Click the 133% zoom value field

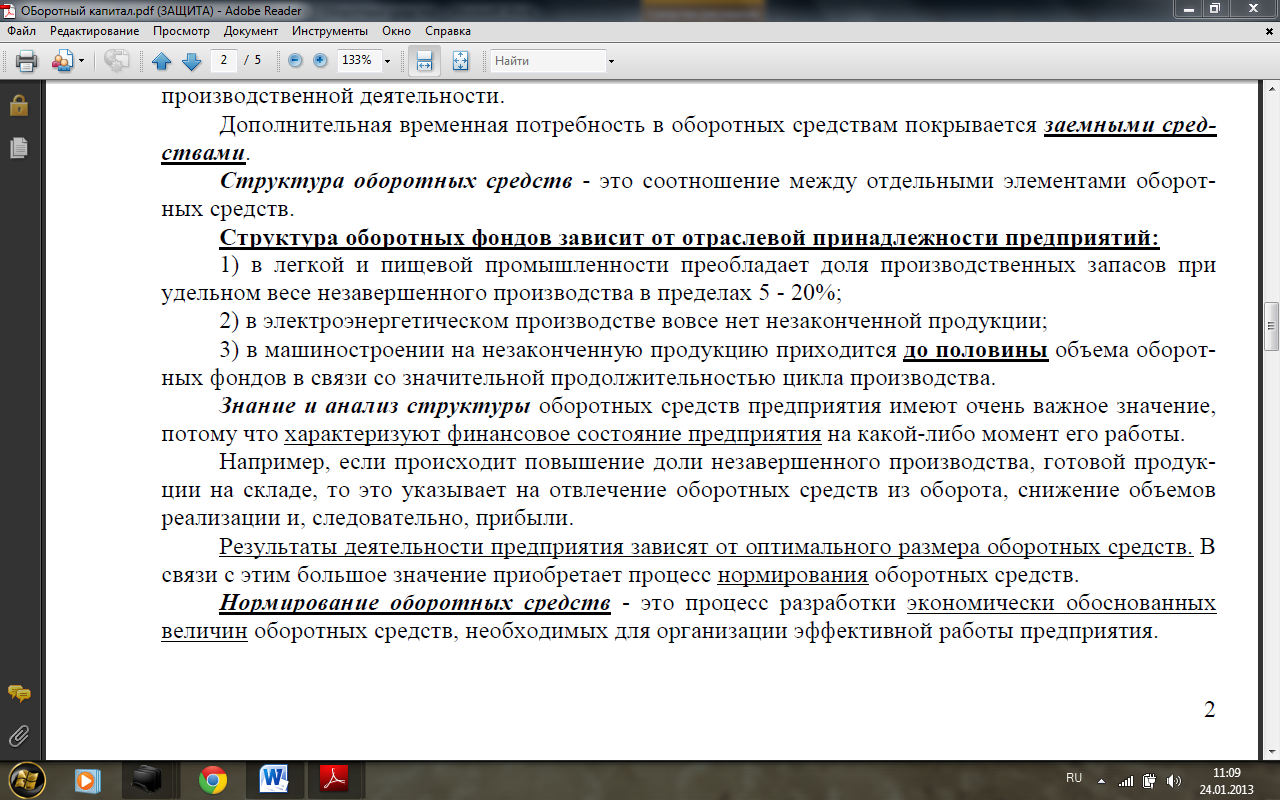358,60
